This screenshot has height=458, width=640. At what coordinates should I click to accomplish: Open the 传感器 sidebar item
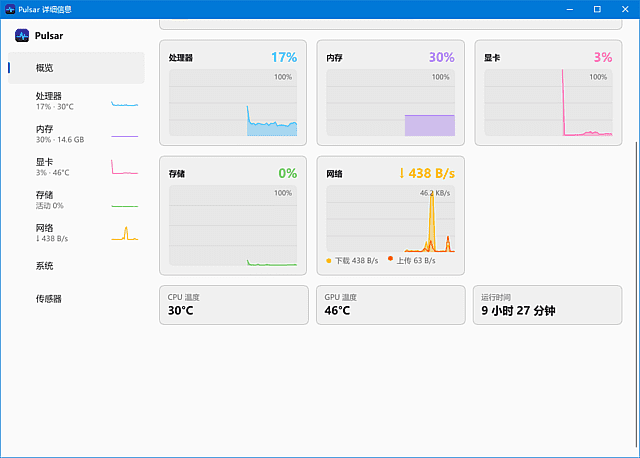point(76,299)
